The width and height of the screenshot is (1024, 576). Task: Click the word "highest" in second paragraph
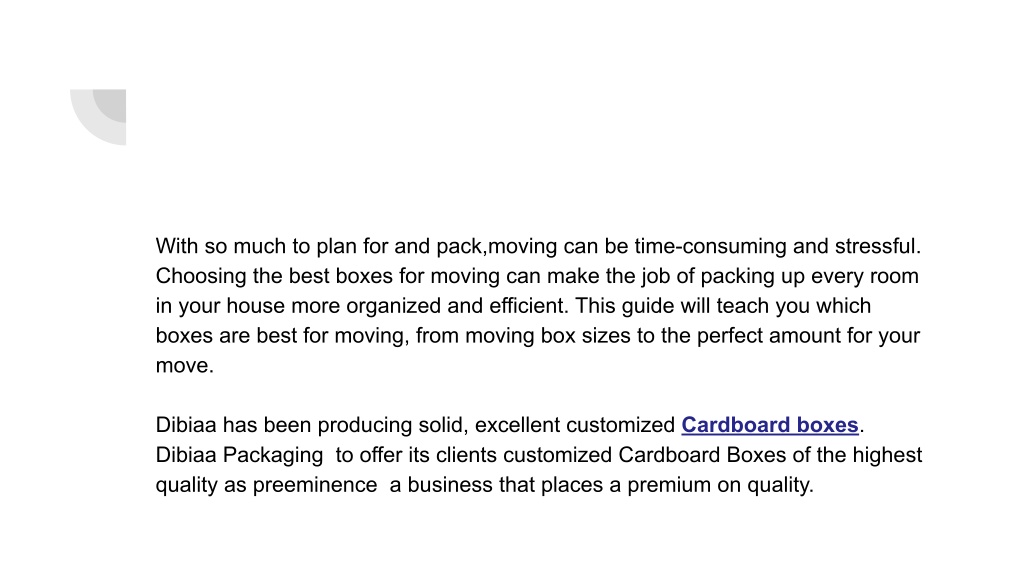click(887, 455)
